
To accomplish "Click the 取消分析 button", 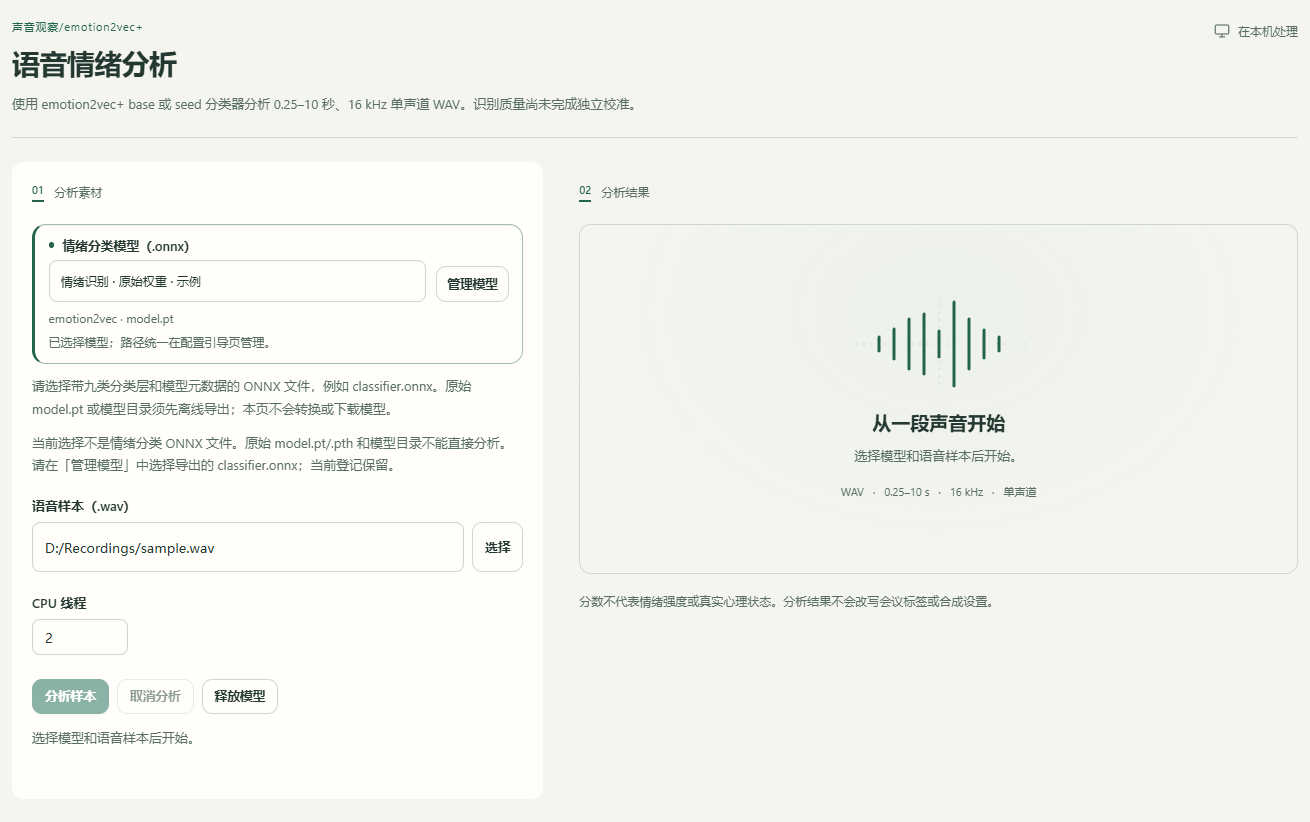I will click(155, 696).
